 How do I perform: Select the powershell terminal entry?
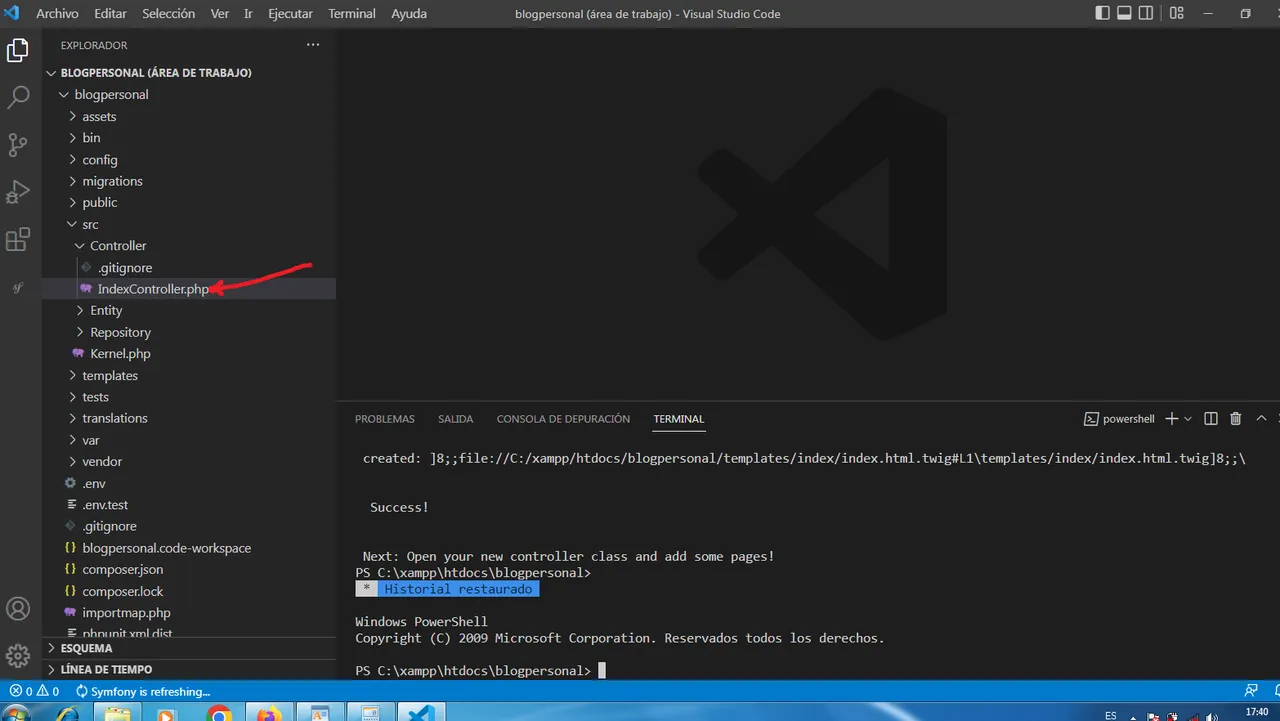(1120, 419)
